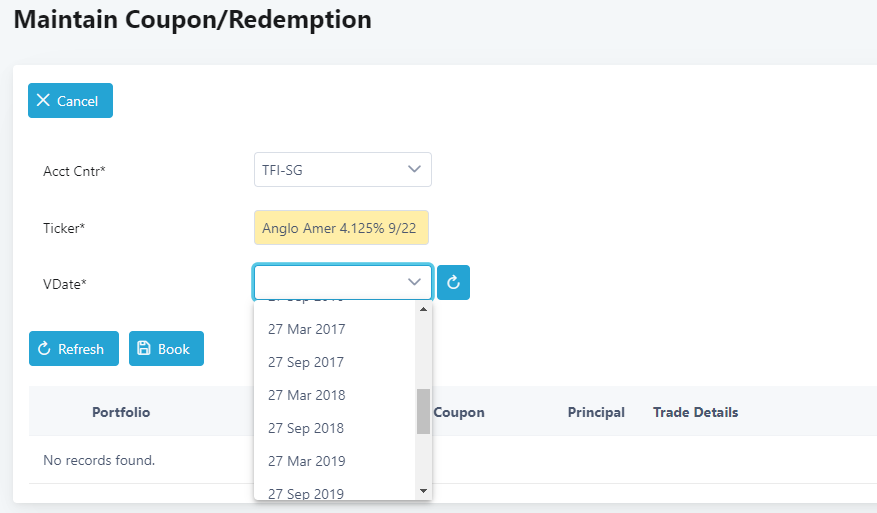Select the 27 Sep 2019 date entry
This screenshot has height=513, width=877.
pos(306,493)
